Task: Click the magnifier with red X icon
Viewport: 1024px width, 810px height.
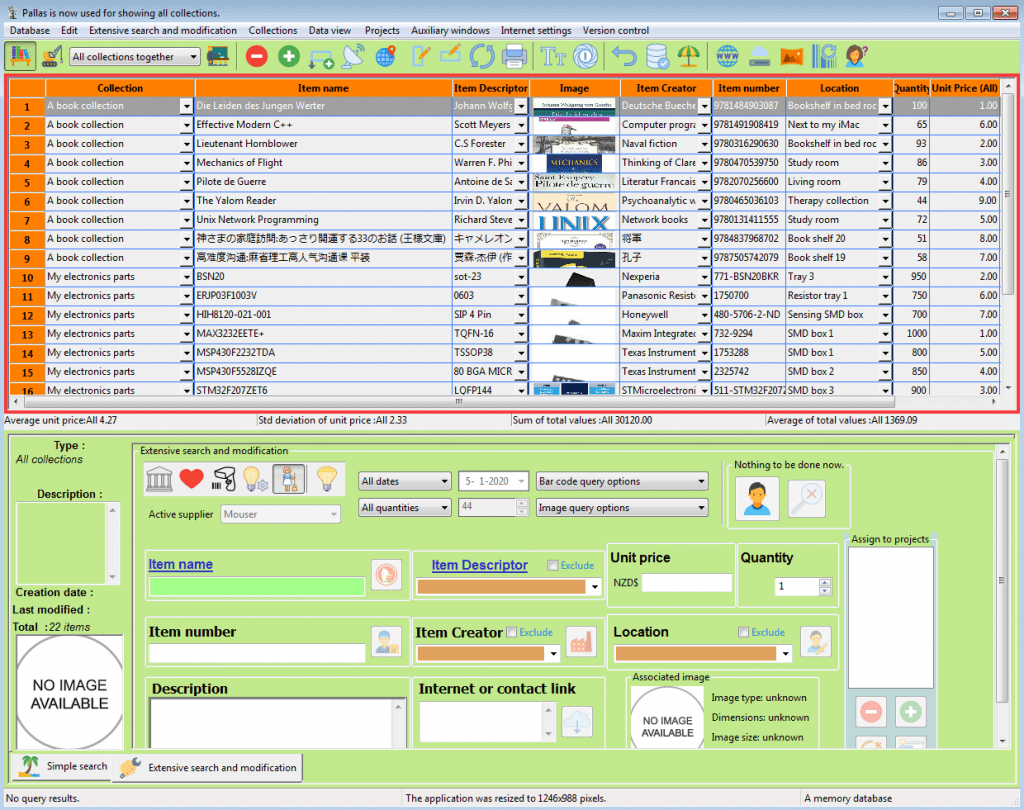Action: coord(807,498)
